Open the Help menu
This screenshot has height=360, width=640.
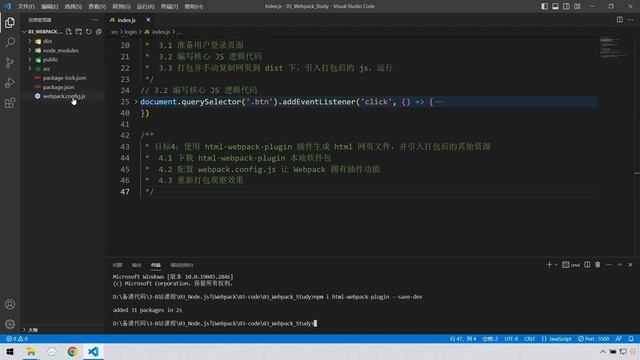193,6
